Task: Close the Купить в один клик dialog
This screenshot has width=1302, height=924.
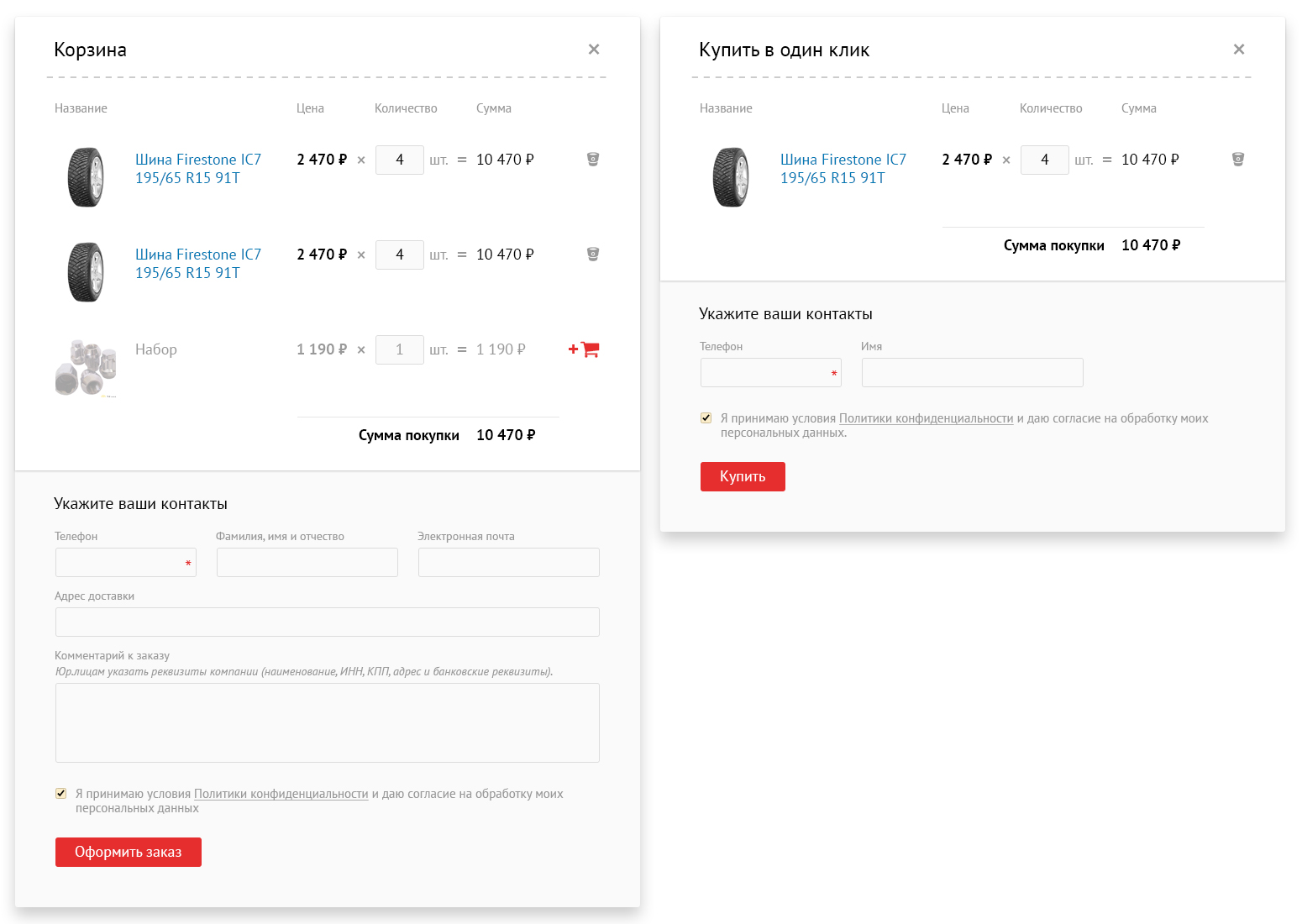Action: pos(1239,50)
